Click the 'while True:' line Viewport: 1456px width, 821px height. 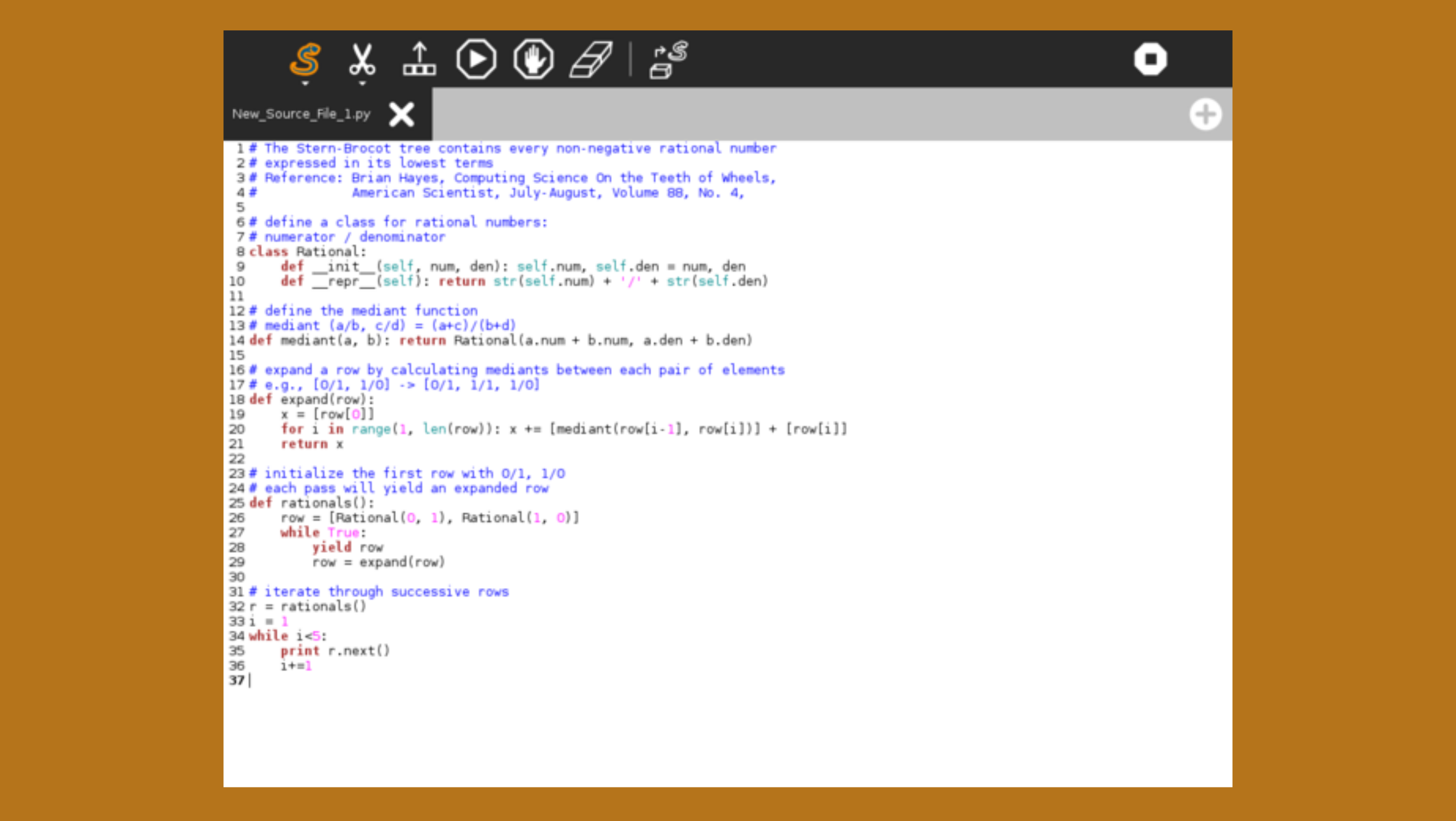pyautogui.click(x=323, y=533)
